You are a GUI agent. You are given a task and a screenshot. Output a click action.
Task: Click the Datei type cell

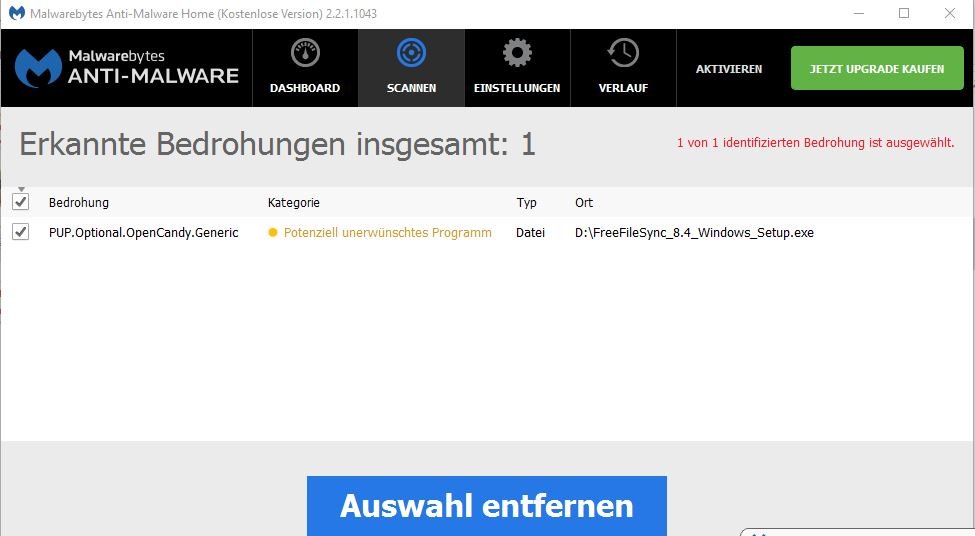[x=530, y=233]
